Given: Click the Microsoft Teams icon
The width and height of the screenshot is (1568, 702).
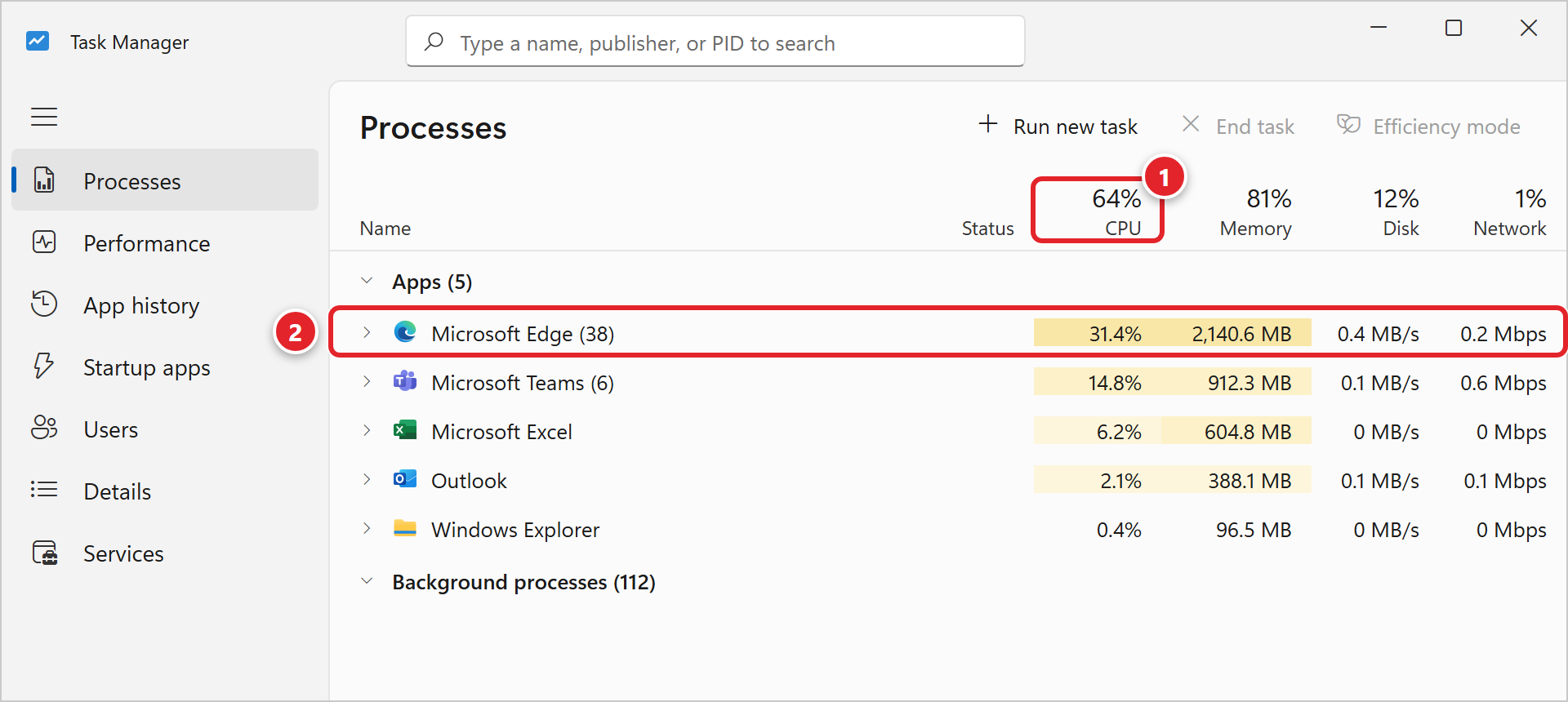Looking at the screenshot, I should [405, 381].
